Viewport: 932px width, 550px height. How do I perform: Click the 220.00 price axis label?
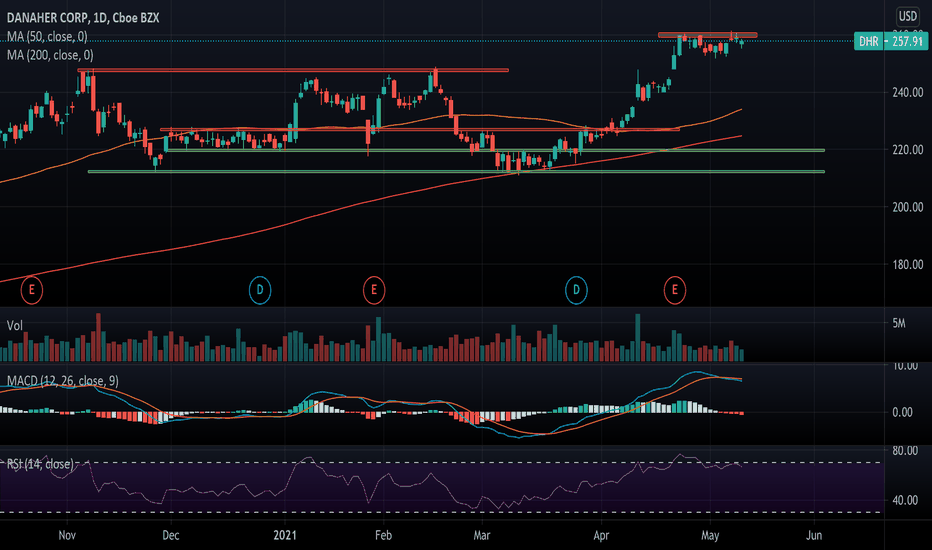coord(908,150)
